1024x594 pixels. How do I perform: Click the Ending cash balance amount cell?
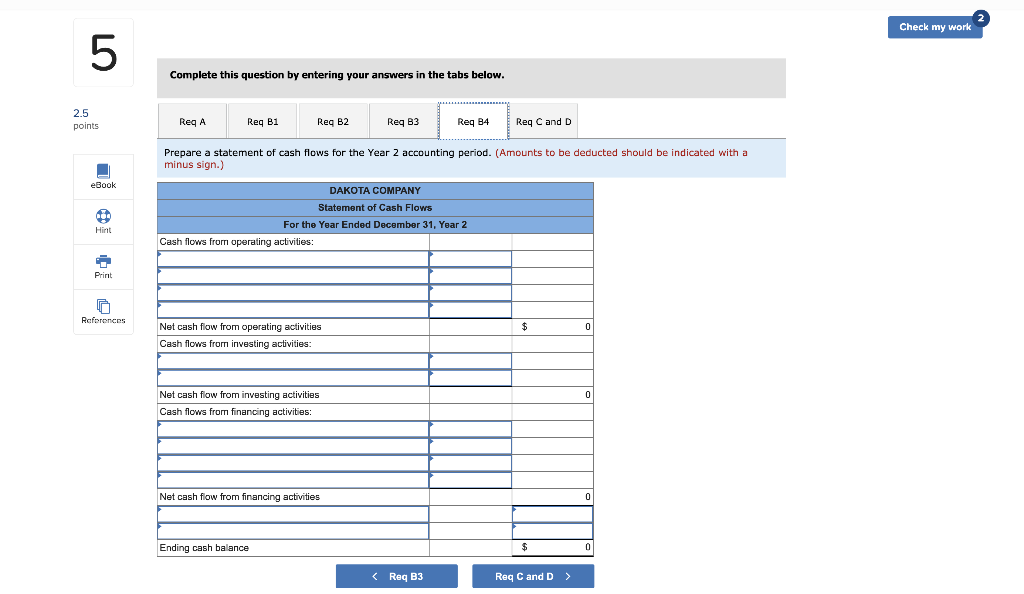[x=552, y=547]
